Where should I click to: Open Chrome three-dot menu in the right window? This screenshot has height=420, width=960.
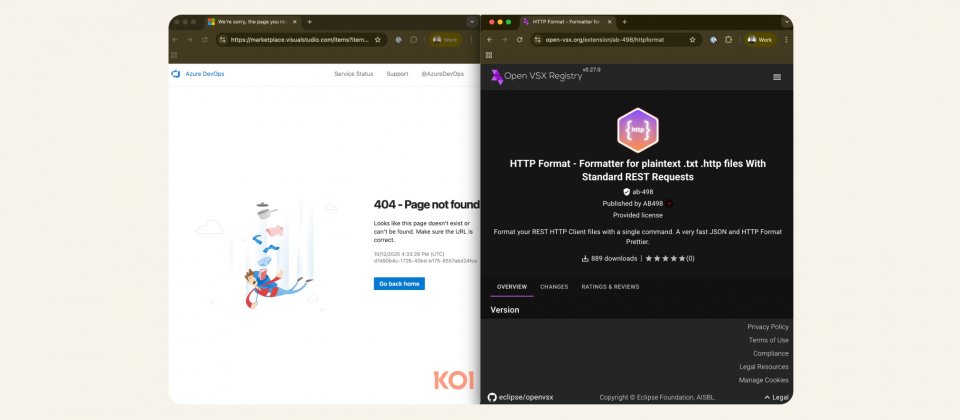coord(787,40)
